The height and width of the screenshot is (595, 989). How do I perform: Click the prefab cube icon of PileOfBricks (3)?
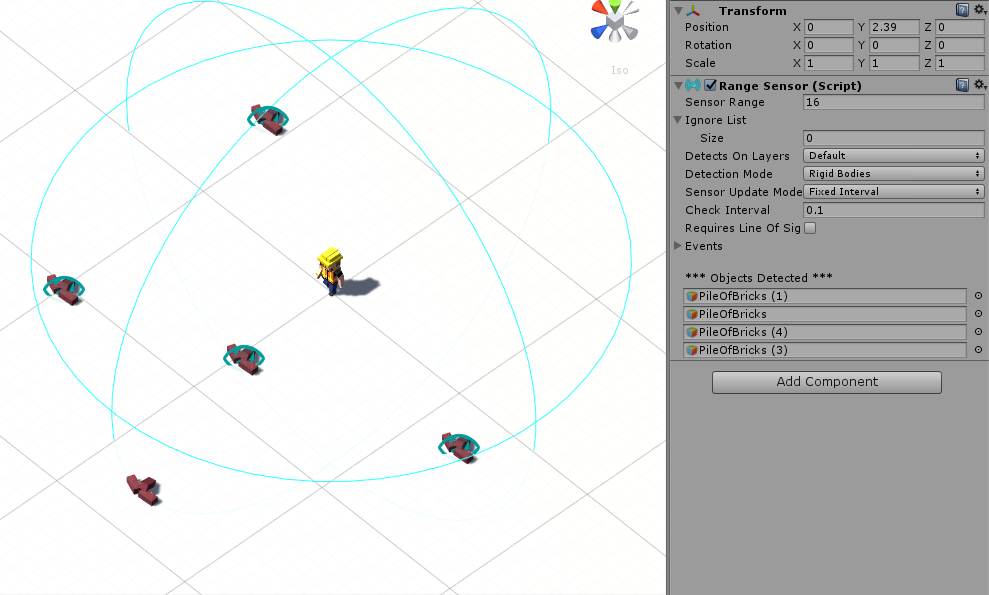click(691, 350)
